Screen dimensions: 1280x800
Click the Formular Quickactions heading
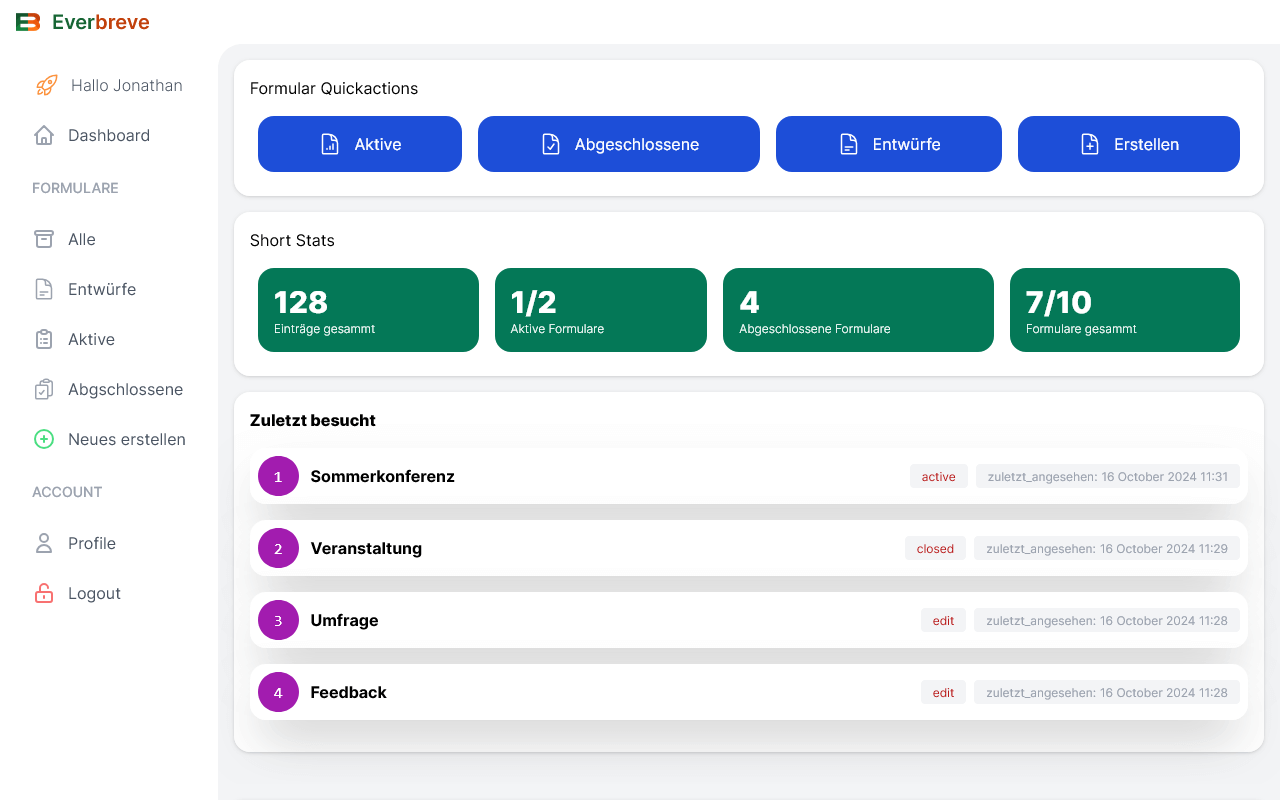pos(334,88)
